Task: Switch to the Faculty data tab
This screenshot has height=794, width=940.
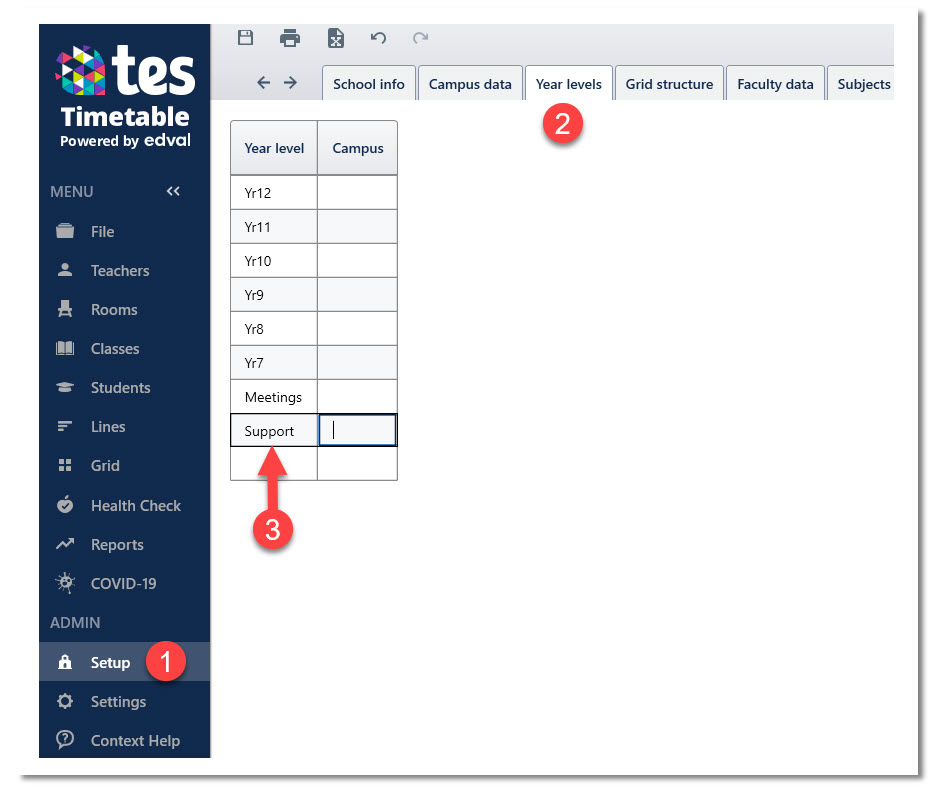Action: coord(775,83)
